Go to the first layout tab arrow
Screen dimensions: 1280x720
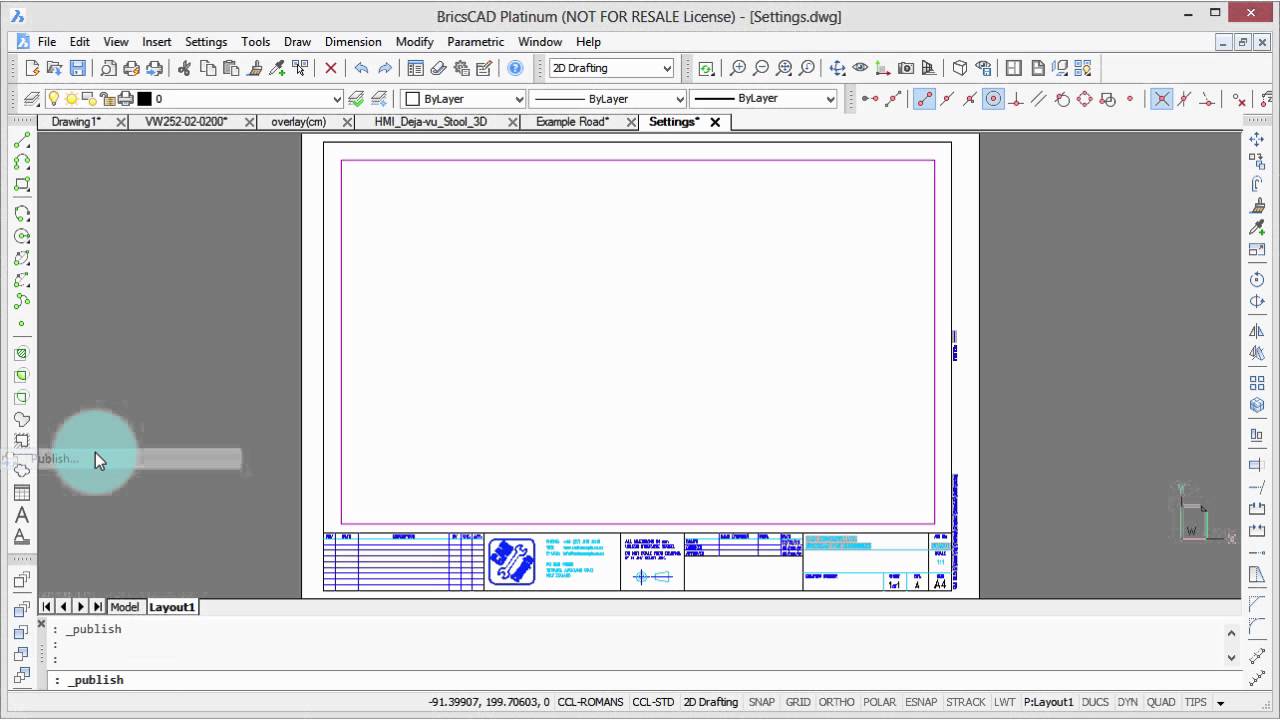[47, 607]
